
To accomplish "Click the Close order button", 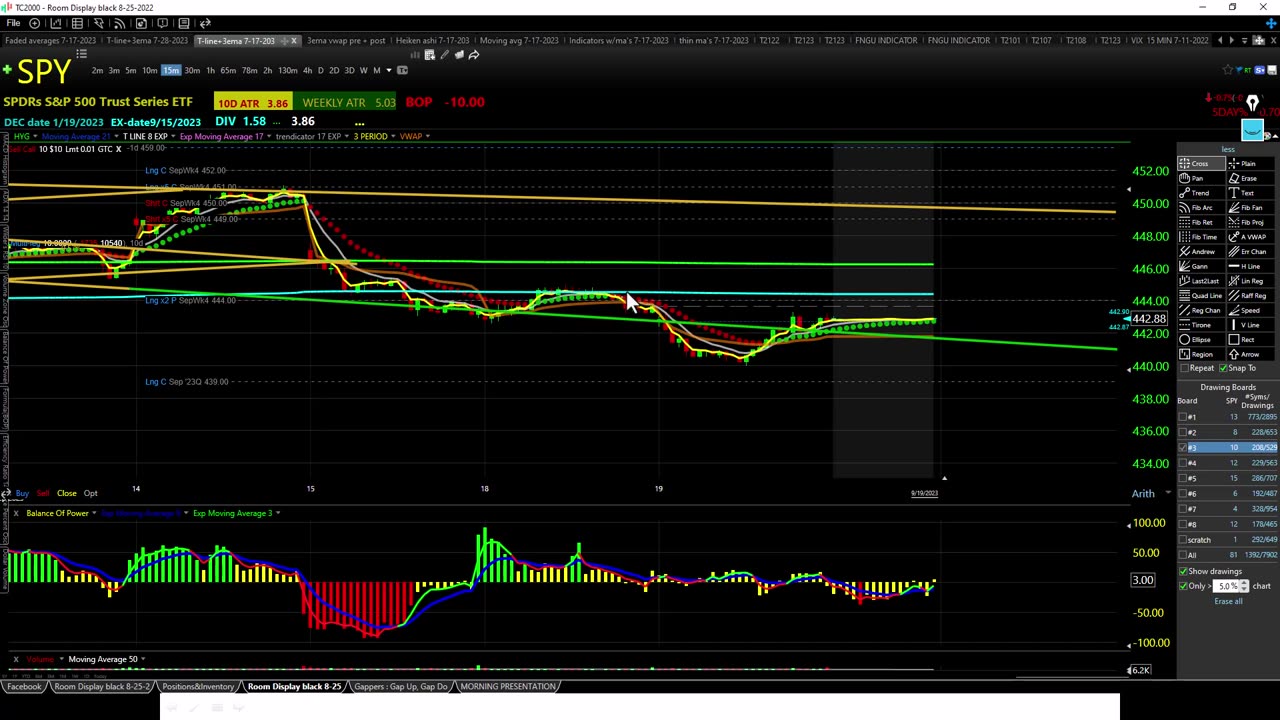I will [x=66, y=493].
